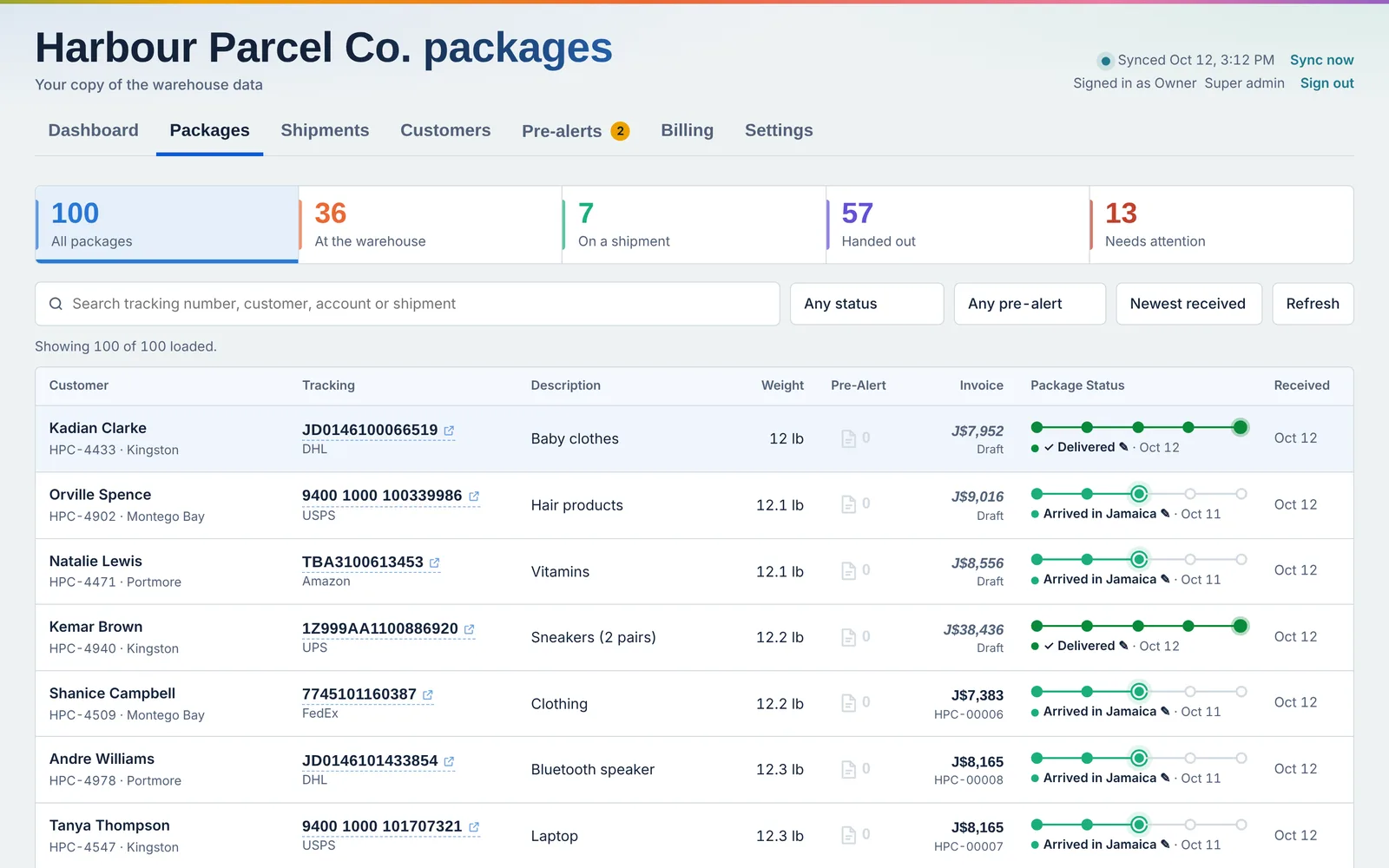The width and height of the screenshot is (1389, 868).
Task: Edit status pencil icon for Natalie Lewis package
Action: click(1165, 579)
